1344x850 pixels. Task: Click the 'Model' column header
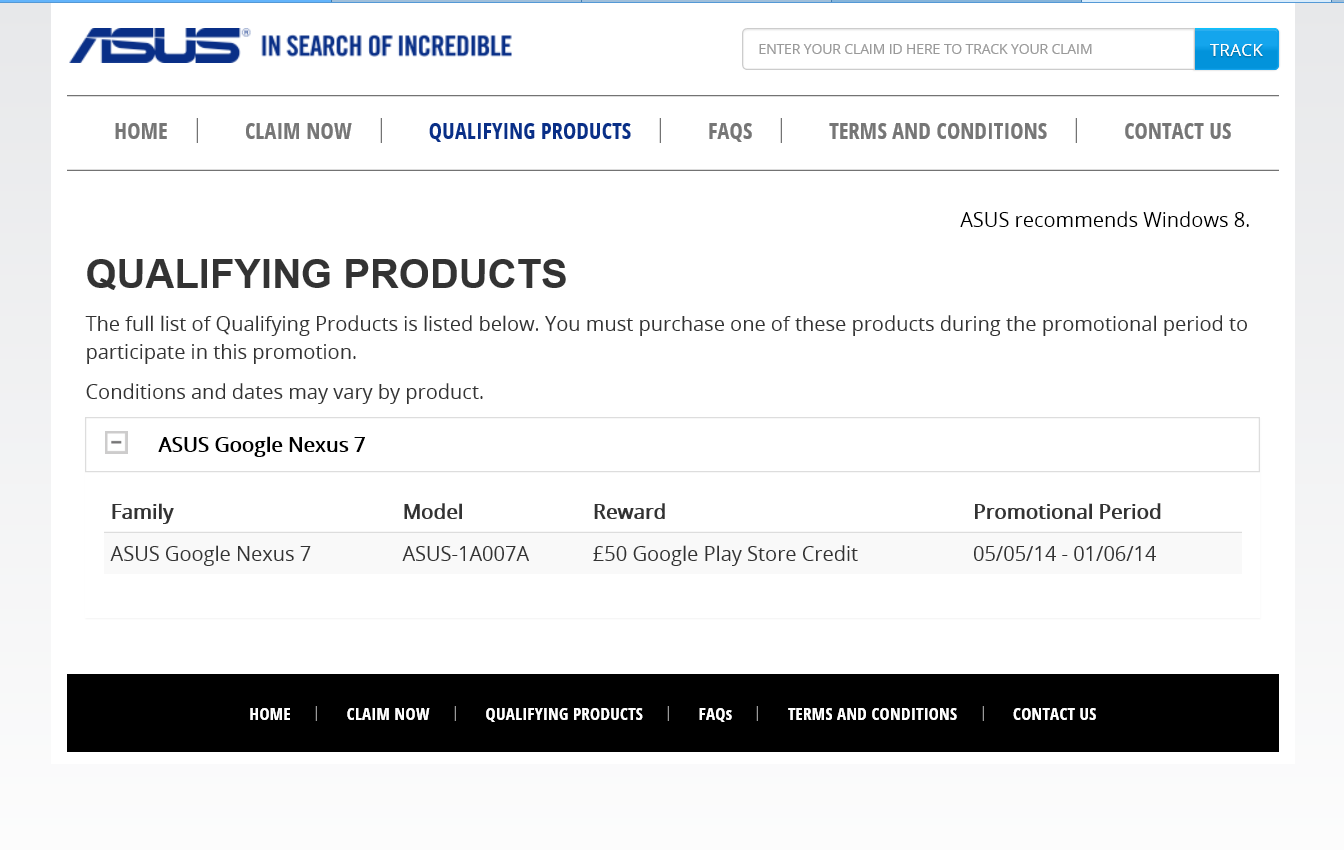[x=433, y=512]
